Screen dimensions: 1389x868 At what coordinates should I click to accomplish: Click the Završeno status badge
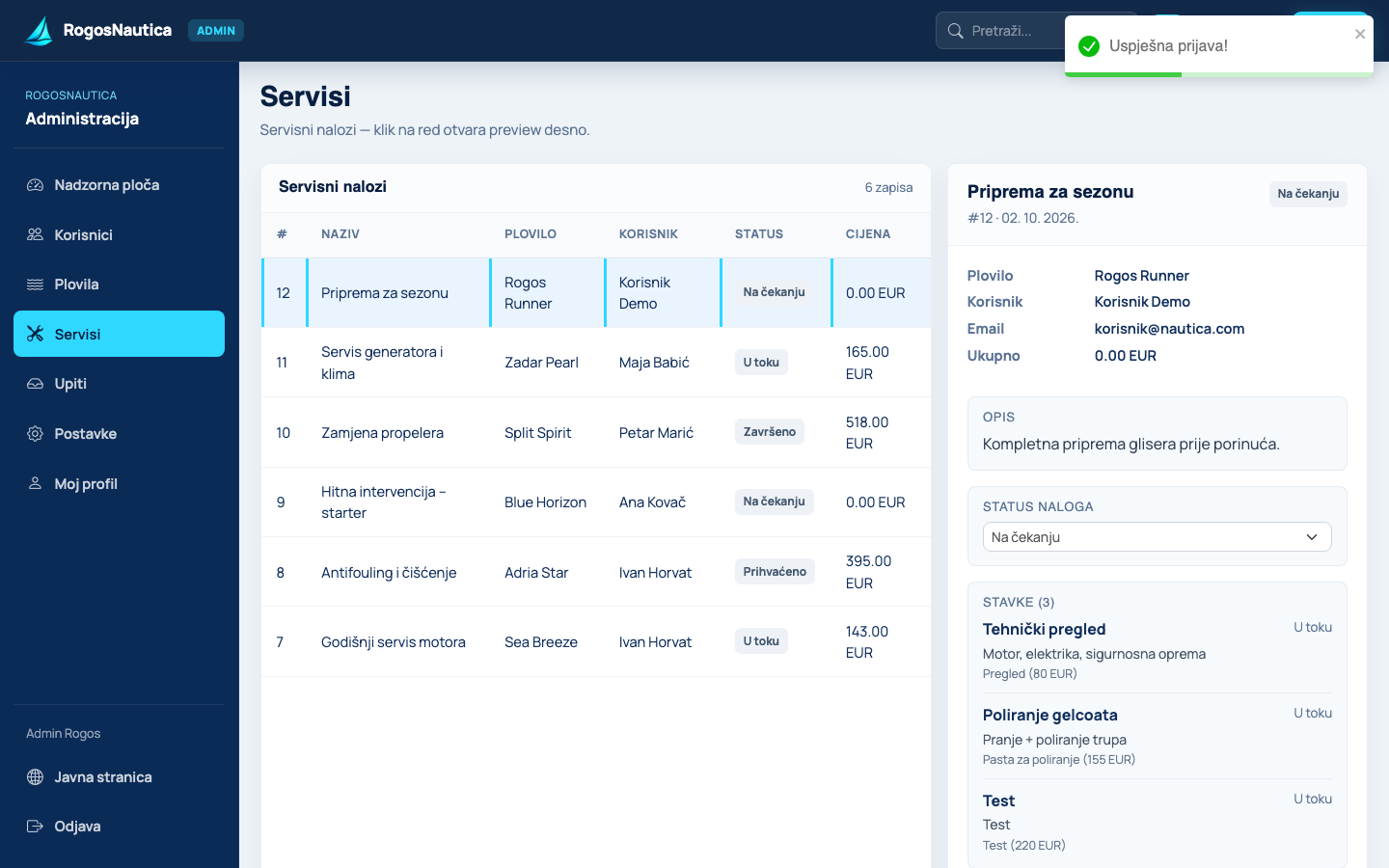(x=770, y=432)
